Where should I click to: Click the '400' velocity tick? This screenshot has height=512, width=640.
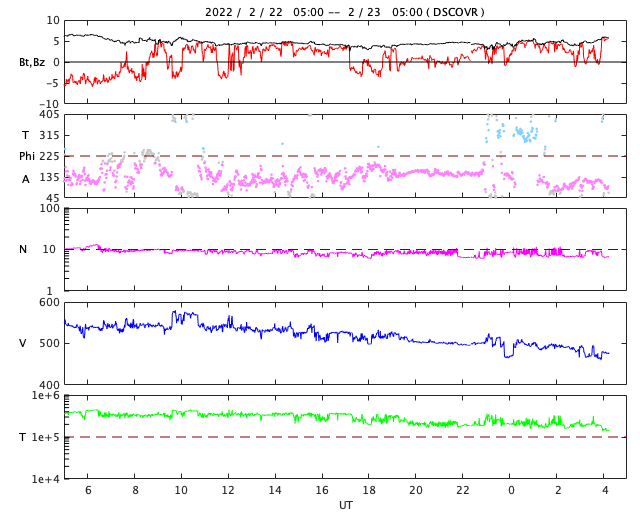49,385
